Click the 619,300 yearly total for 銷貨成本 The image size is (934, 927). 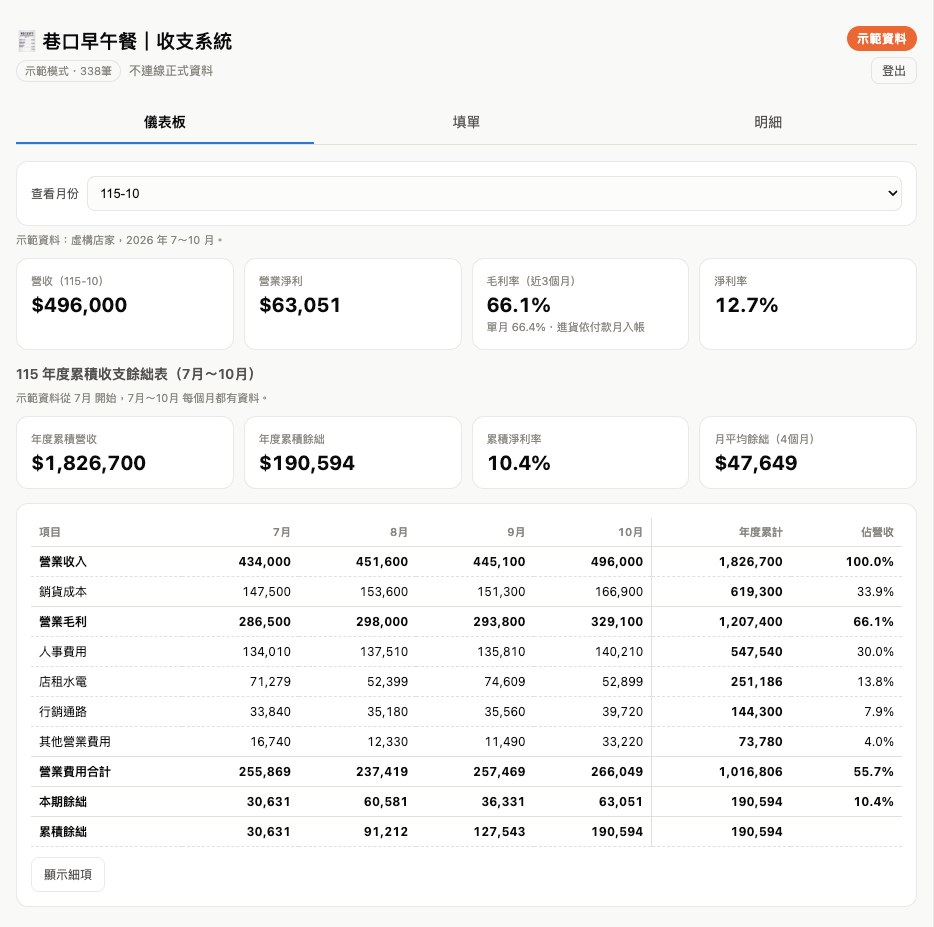coord(756,592)
